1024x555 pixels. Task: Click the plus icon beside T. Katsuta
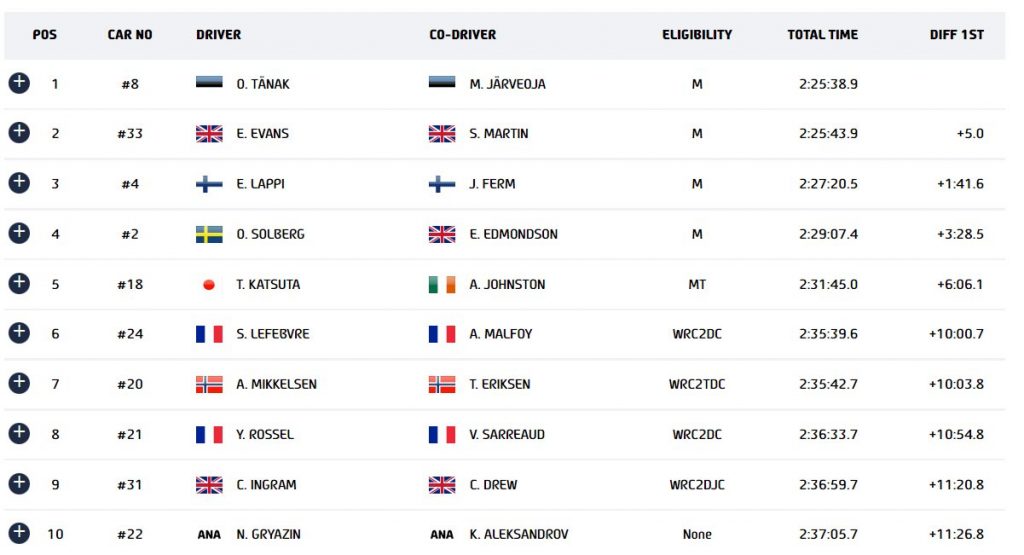(x=19, y=283)
